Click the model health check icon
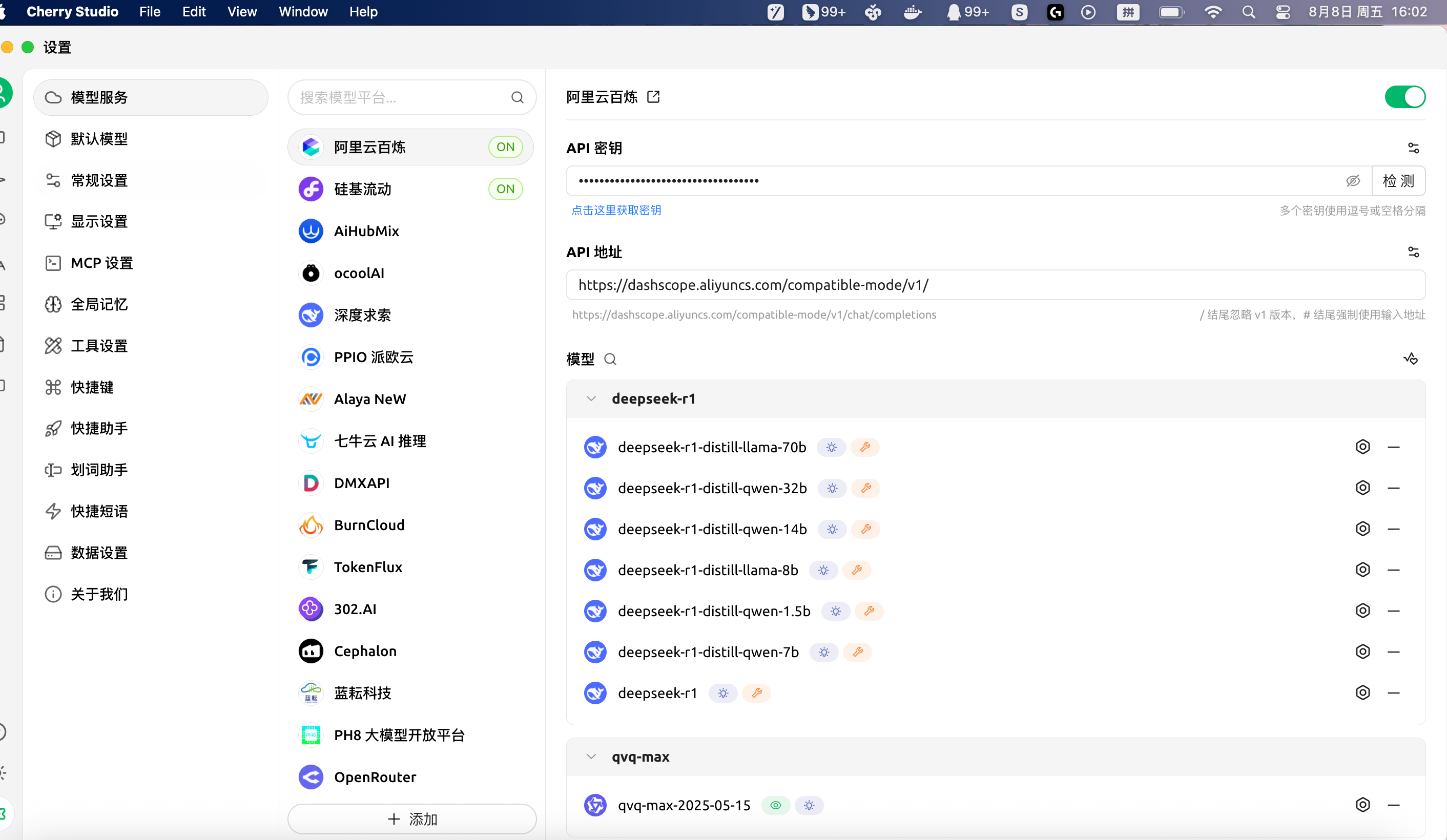Image resolution: width=1447 pixels, height=840 pixels. click(x=1410, y=359)
